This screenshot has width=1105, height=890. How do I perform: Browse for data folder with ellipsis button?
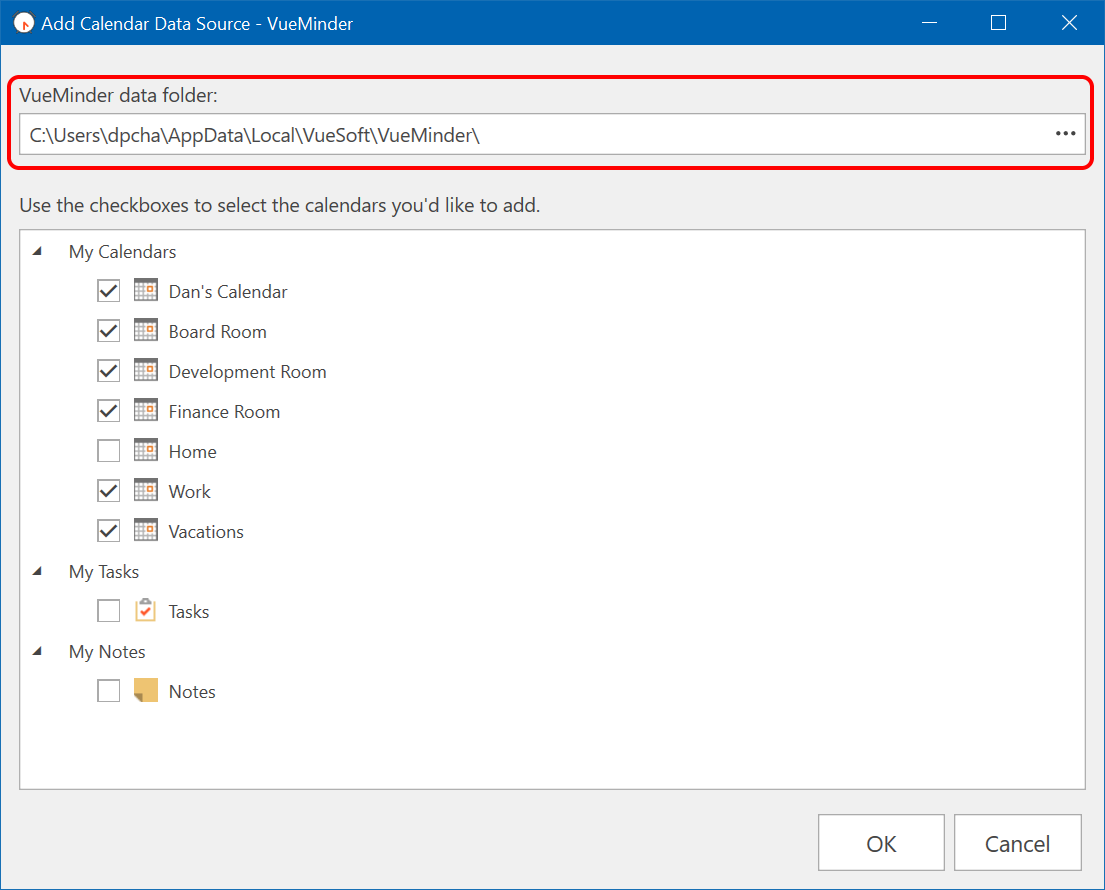[x=1065, y=134]
